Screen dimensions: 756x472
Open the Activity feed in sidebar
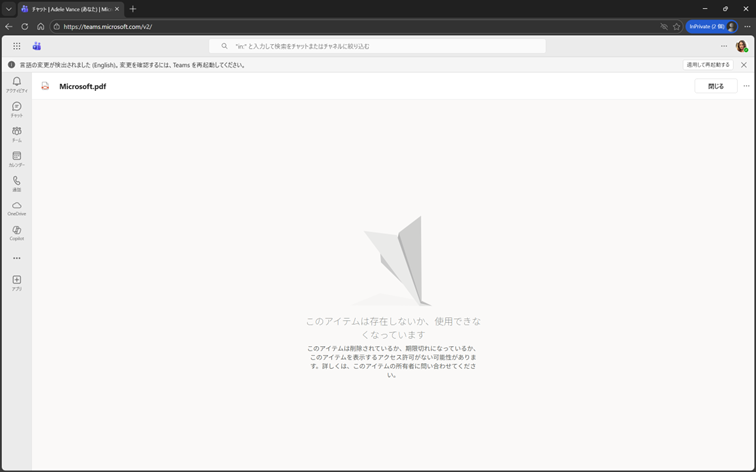(17, 85)
